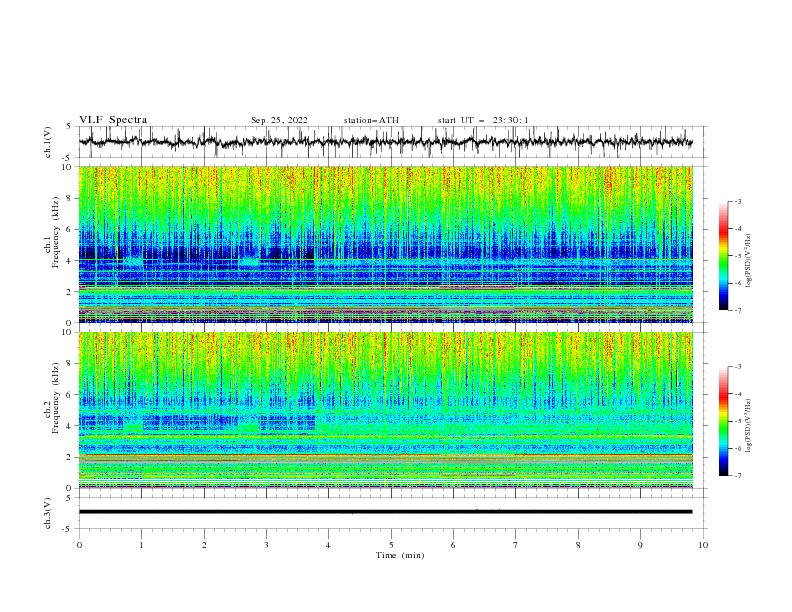The height and width of the screenshot is (612, 792).
Task: Click the time axis tick label "7"
Action: (516, 545)
